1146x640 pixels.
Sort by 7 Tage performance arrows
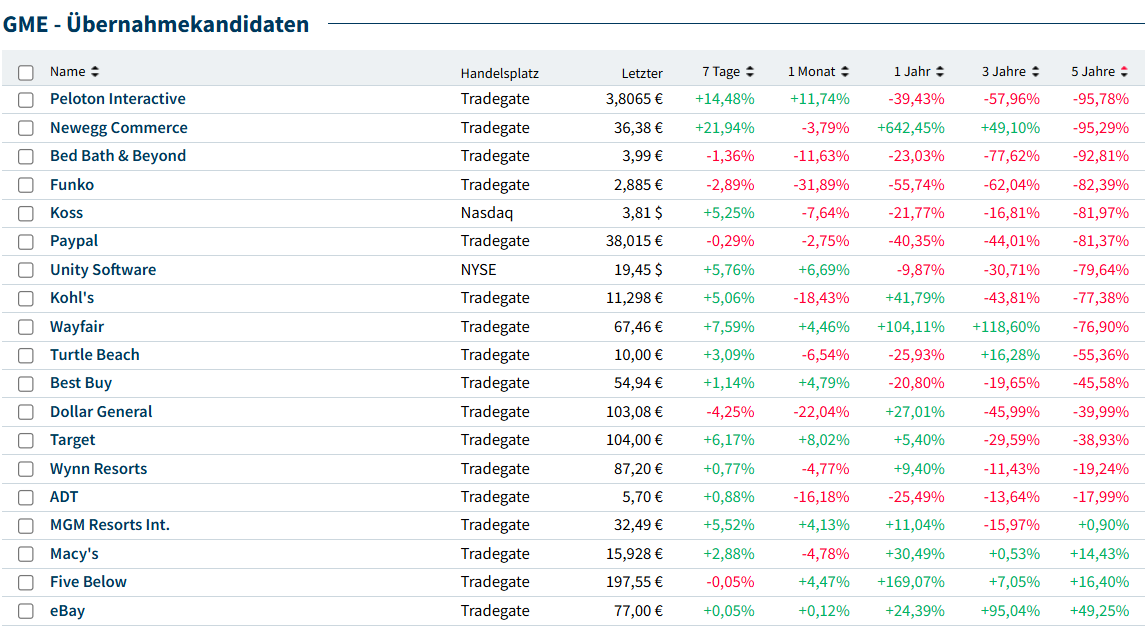[x=750, y=72]
